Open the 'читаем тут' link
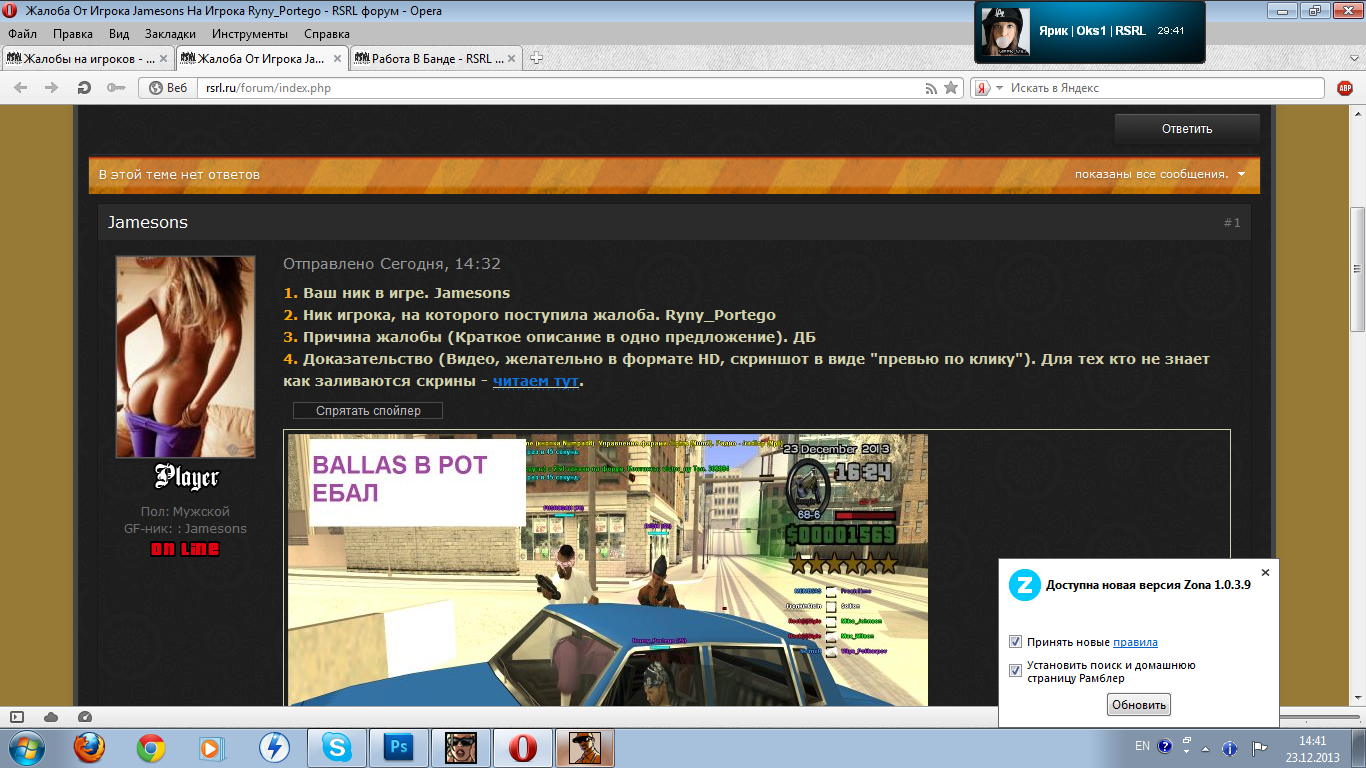 click(536, 381)
